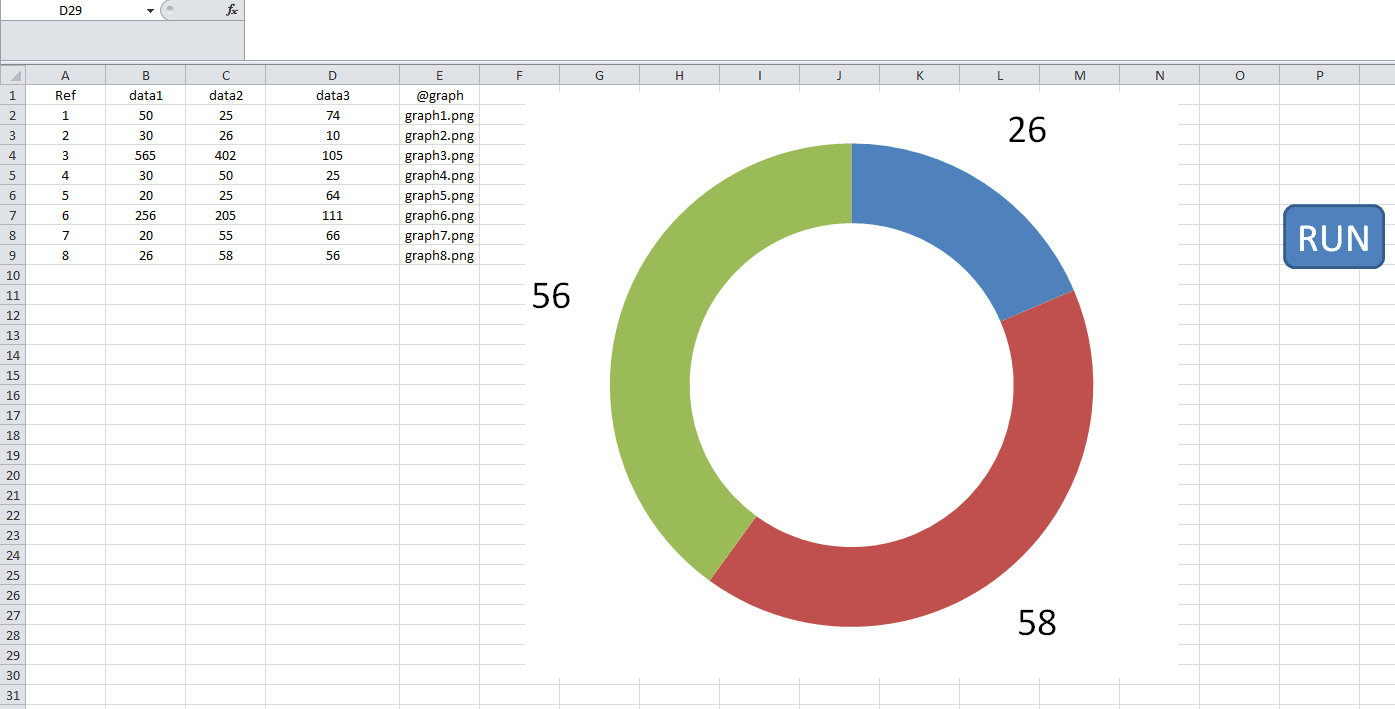Select row 9 by its header
The width and height of the screenshot is (1395, 709).
(x=13, y=255)
